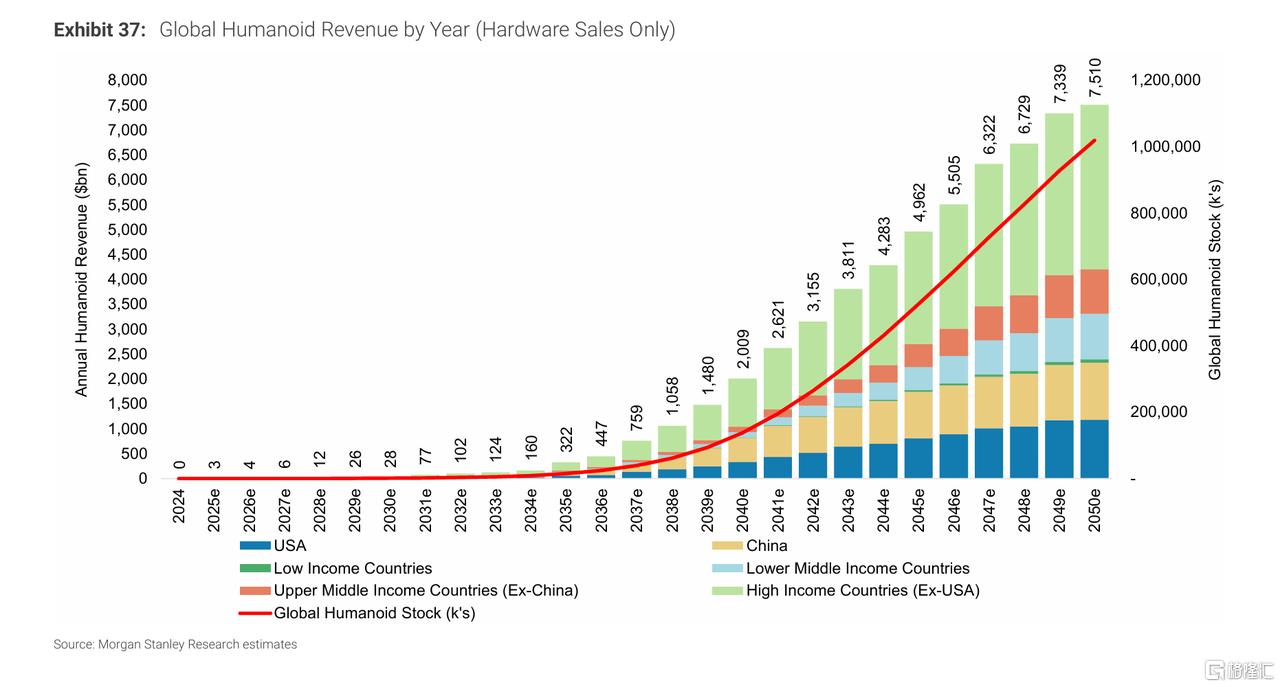
Task: Click the 4,962 data label
Action: (x=919, y=203)
